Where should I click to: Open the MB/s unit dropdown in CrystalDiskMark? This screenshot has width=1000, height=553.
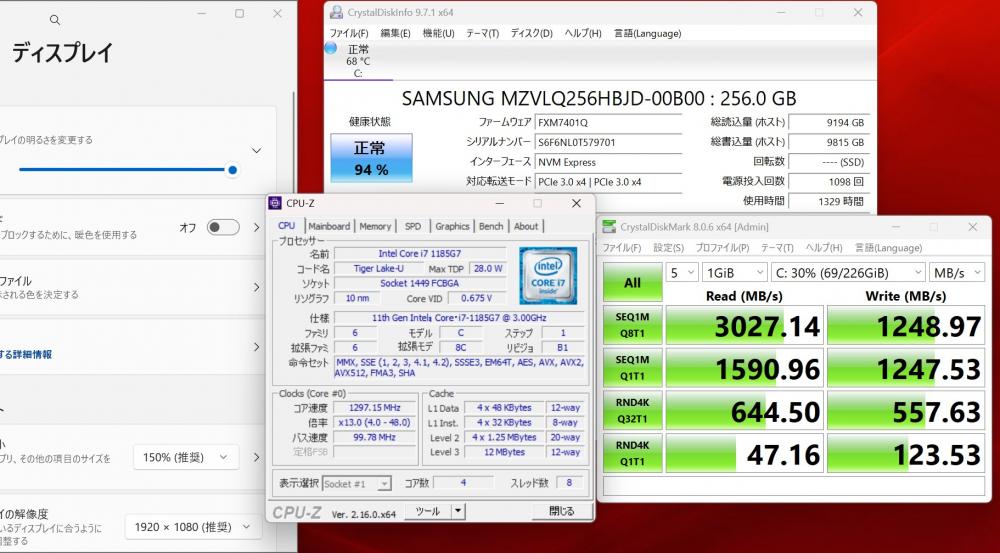coord(957,273)
